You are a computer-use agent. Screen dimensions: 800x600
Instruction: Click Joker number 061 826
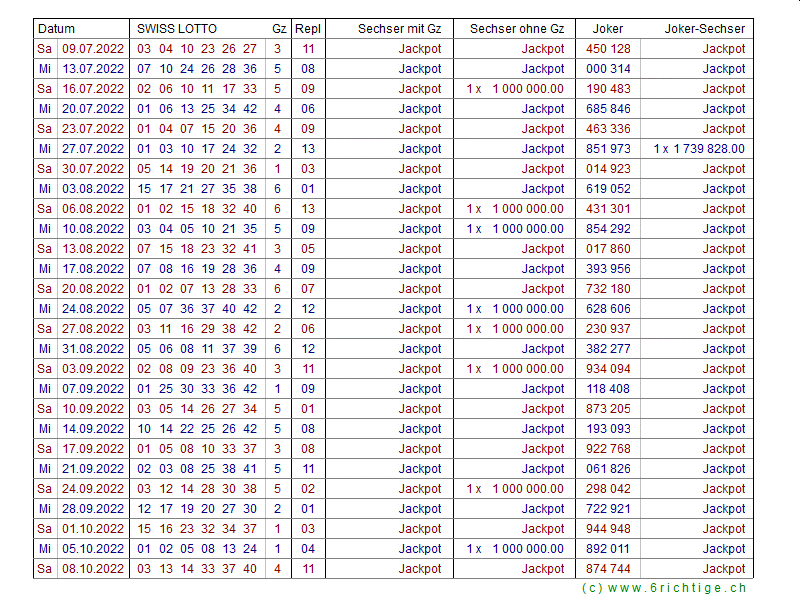pyautogui.click(x=608, y=469)
